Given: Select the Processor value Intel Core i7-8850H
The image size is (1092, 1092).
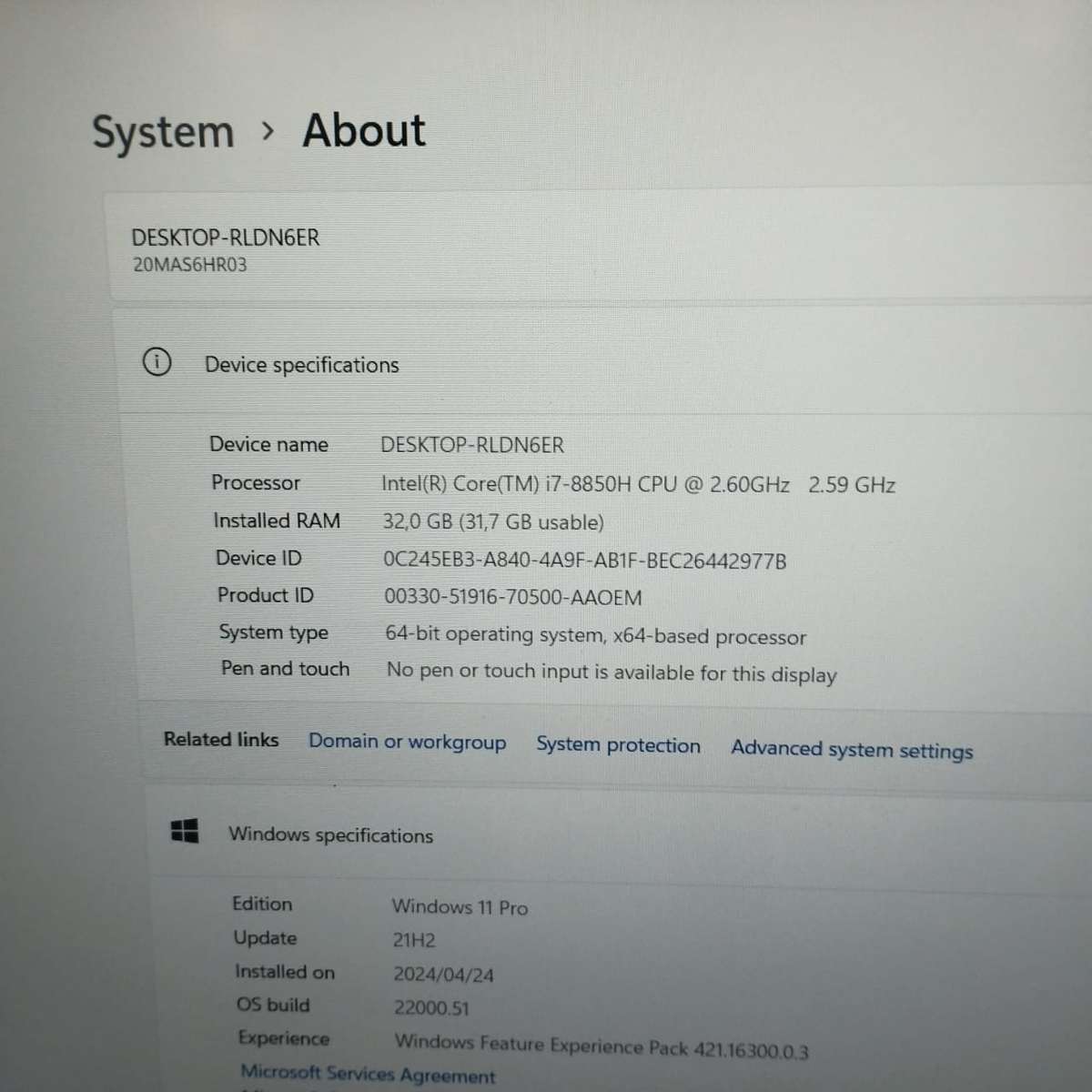Looking at the screenshot, I should [587, 485].
